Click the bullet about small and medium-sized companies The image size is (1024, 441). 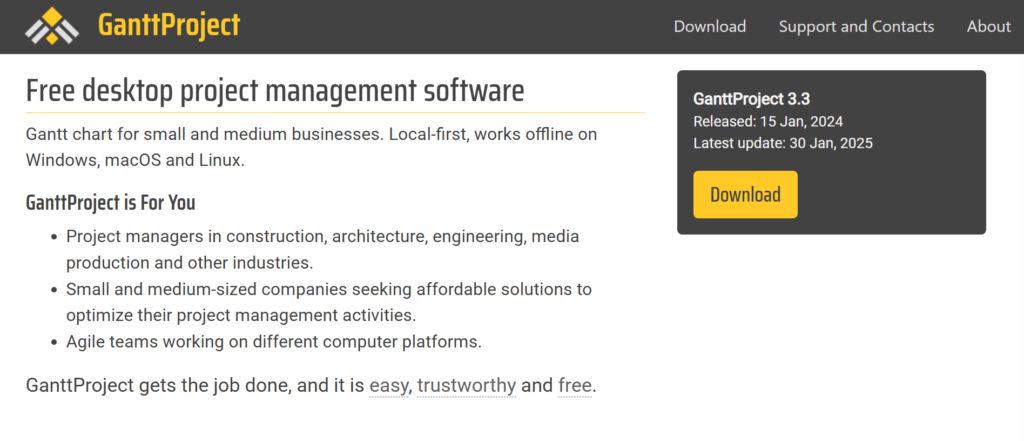coord(328,302)
